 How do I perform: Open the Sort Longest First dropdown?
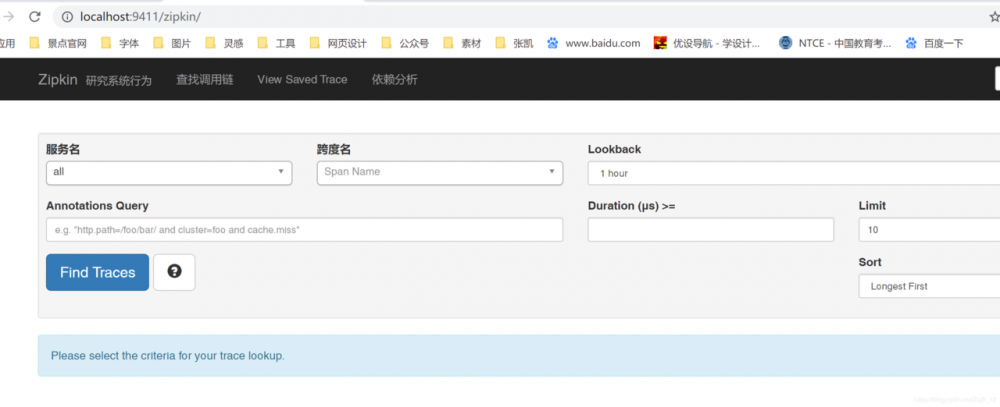929,286
